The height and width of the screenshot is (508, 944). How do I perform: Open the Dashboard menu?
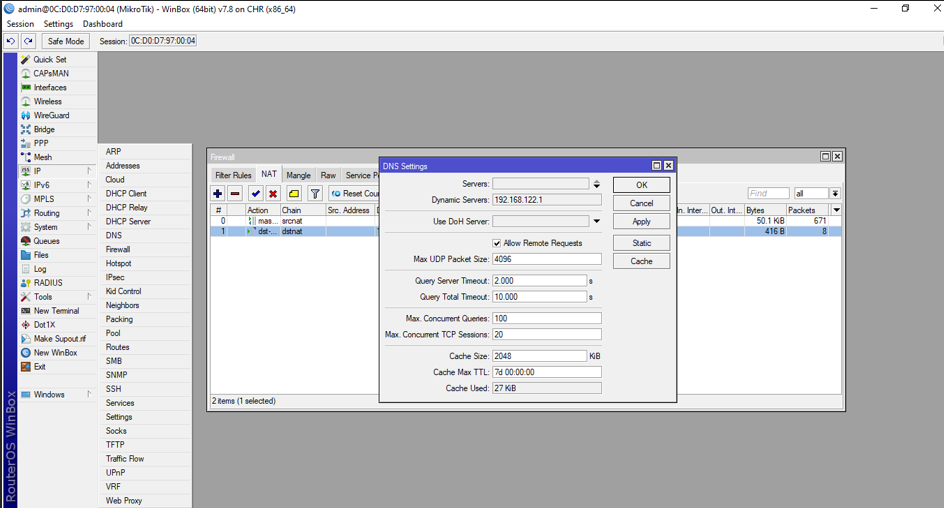click(x=102, y=24)
